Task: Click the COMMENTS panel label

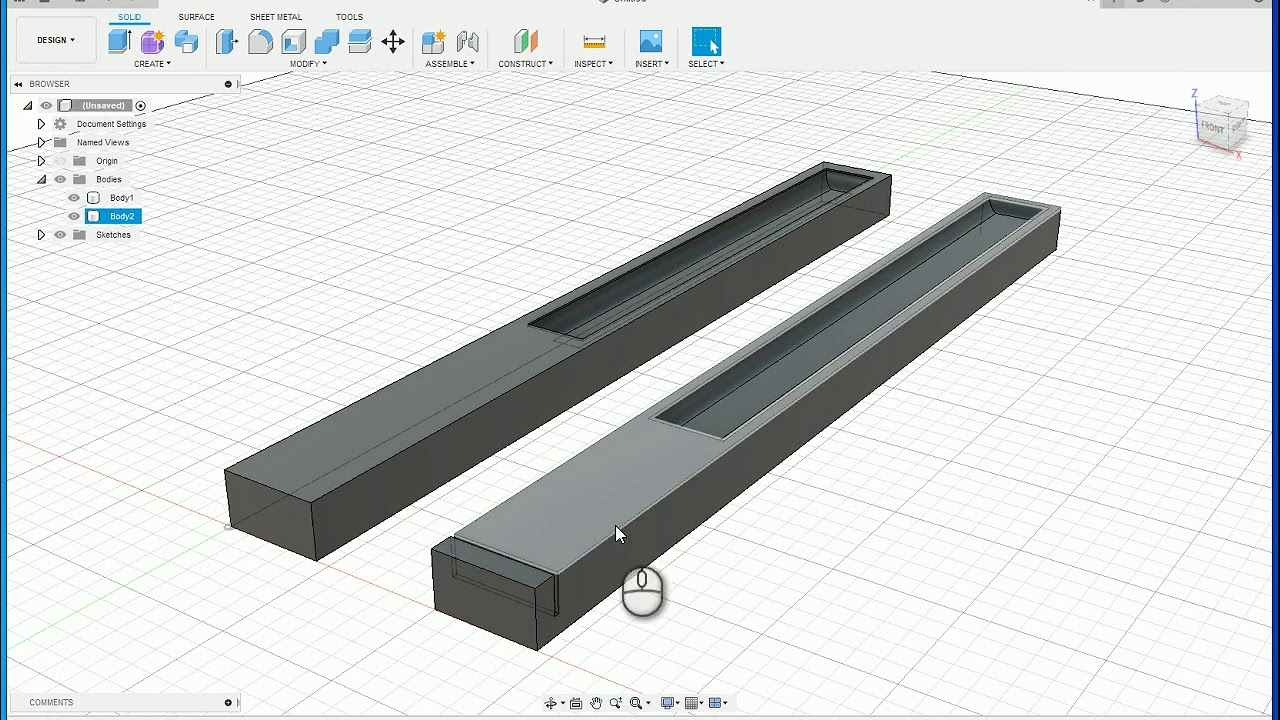Action: point(51,703)
